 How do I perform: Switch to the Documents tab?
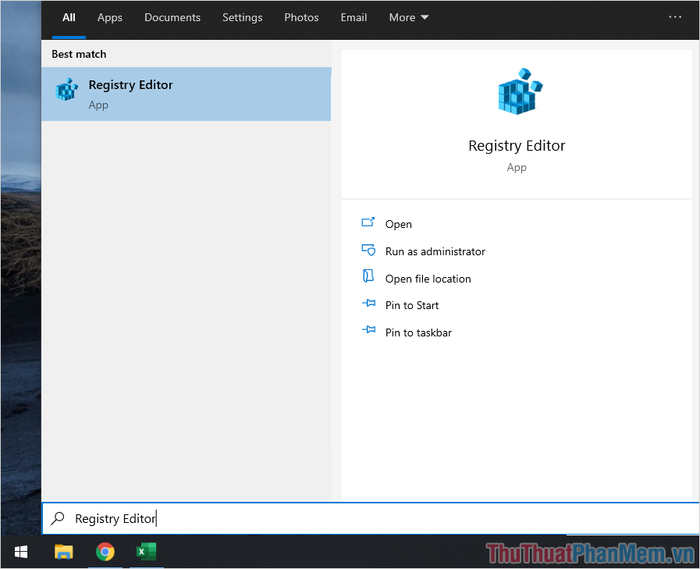[x=172, y=17]
